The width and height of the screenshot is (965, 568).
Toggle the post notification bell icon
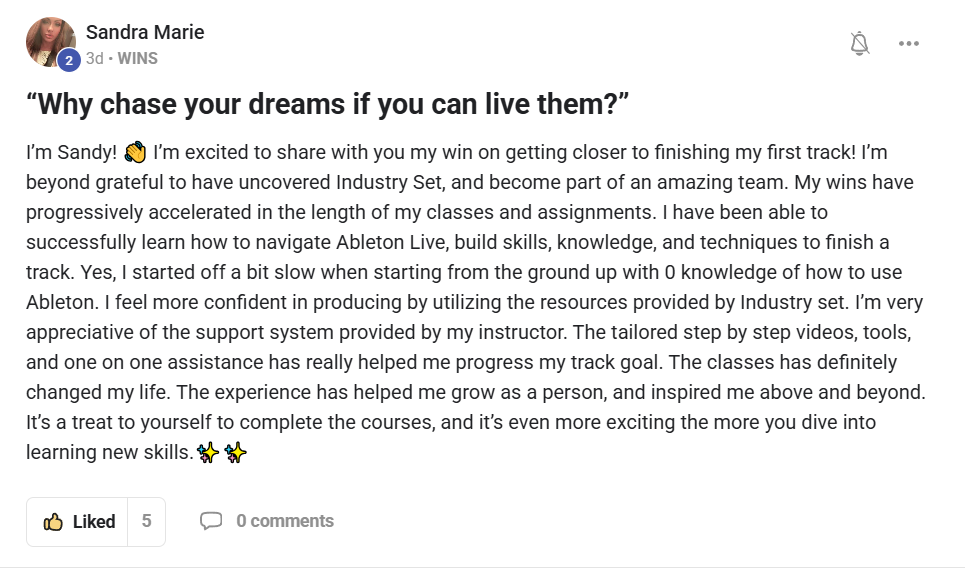(x=859, y=43)
